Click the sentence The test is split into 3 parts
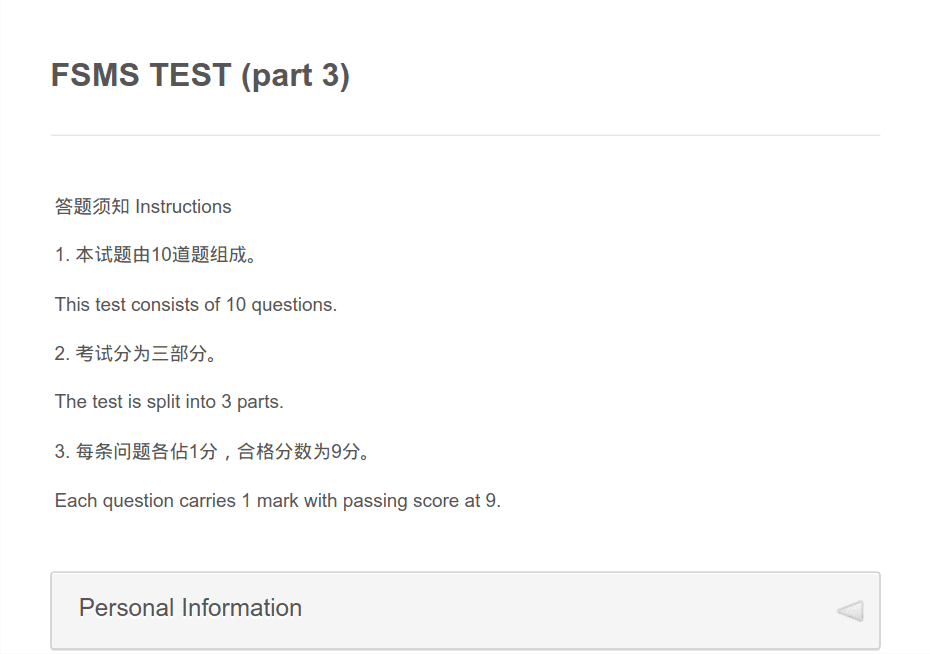This screenshot has width=930, height=654. tap(169, 402)
